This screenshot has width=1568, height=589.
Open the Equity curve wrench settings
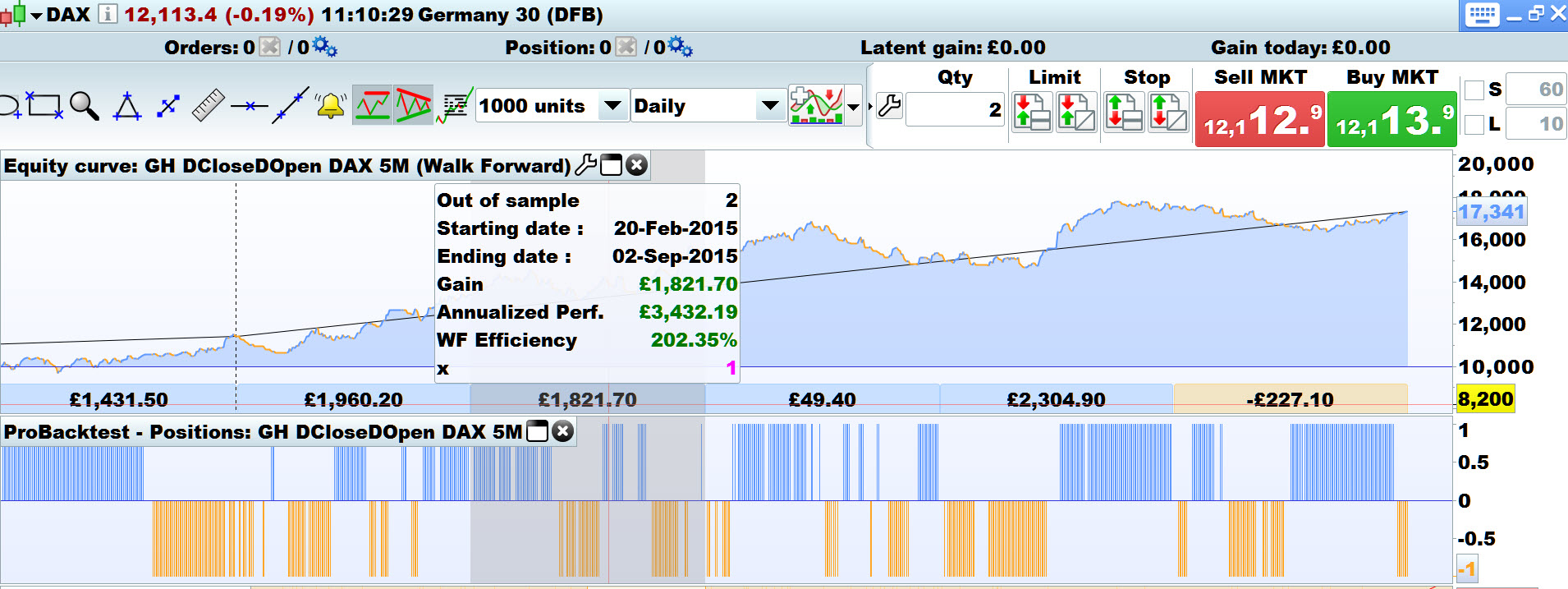[x=585, y=165]
